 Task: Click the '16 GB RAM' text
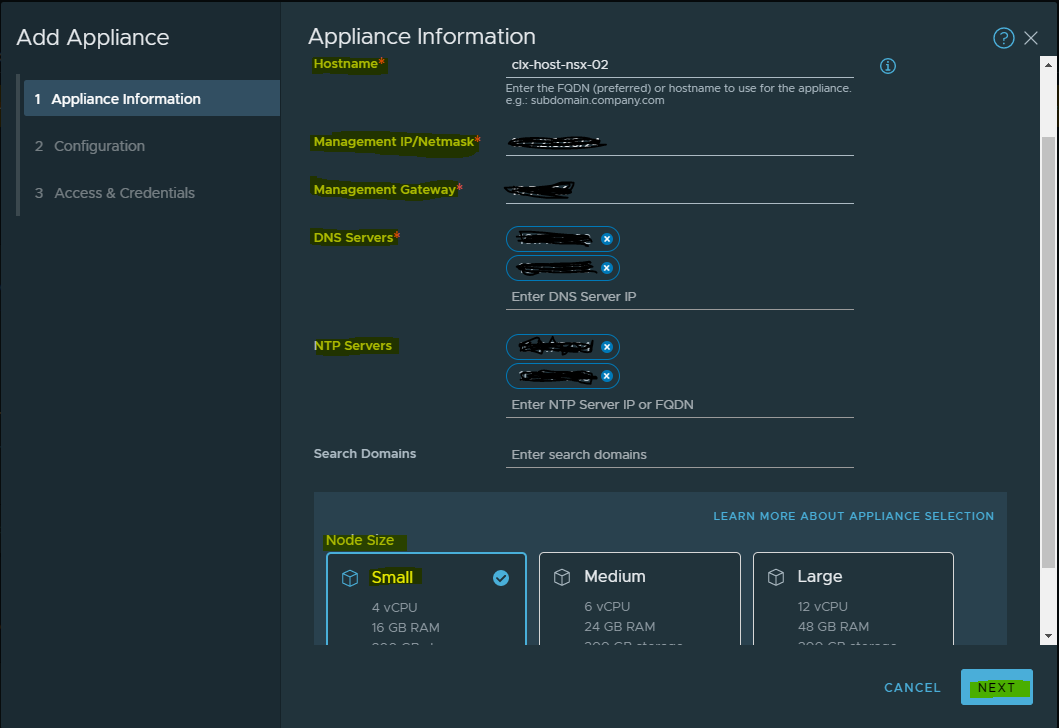[x=405, y=627]
